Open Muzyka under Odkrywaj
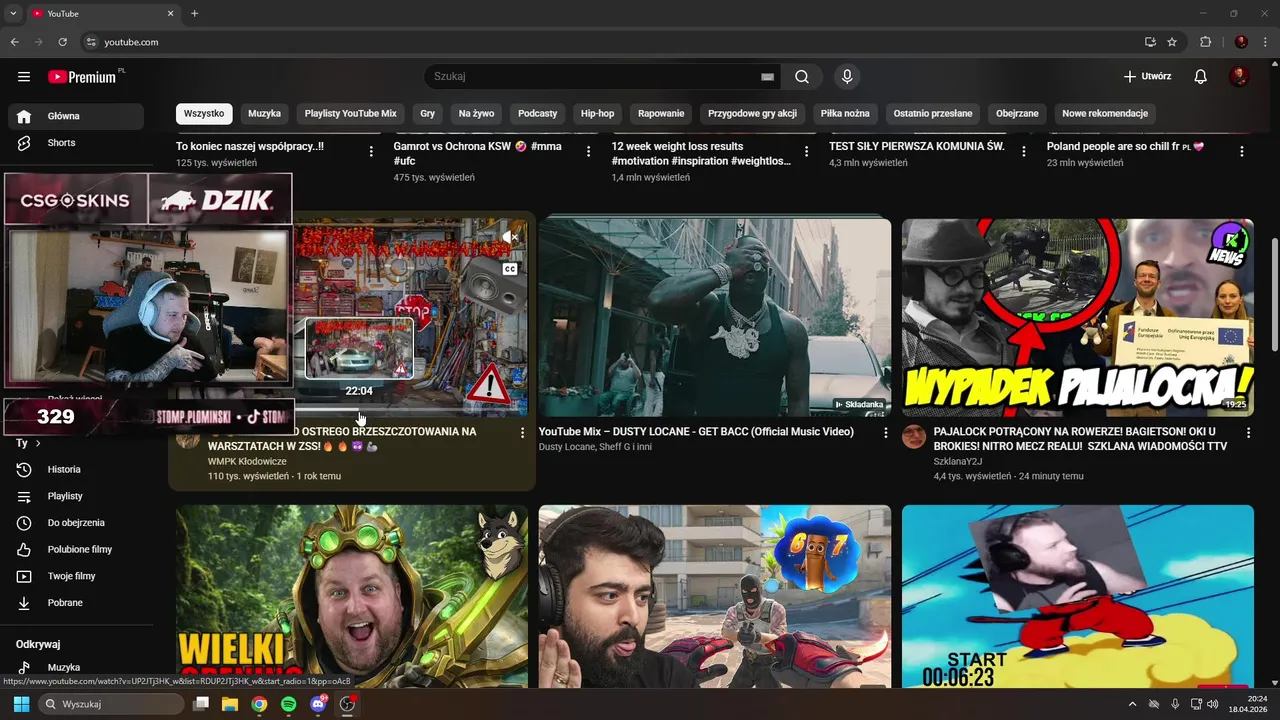Image resolution: width=1280 pixels, height=720 pixels. 76,667
